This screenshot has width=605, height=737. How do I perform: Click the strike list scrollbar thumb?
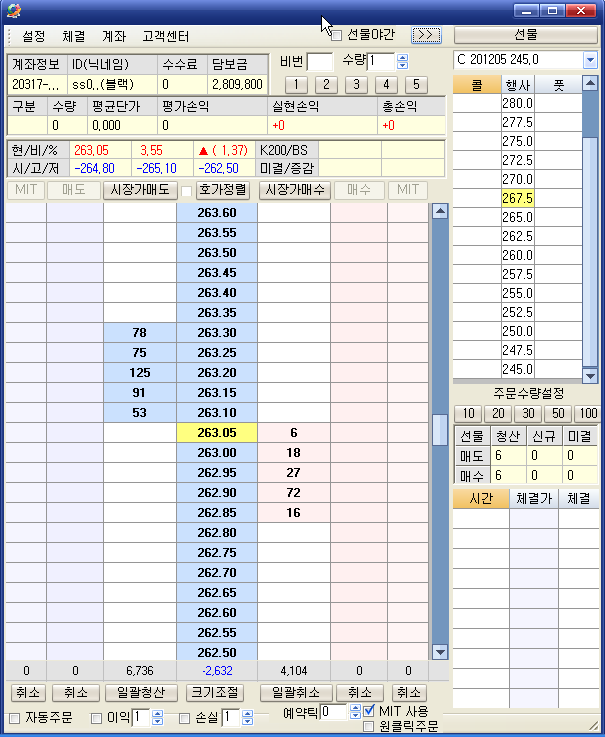[590, 252]
